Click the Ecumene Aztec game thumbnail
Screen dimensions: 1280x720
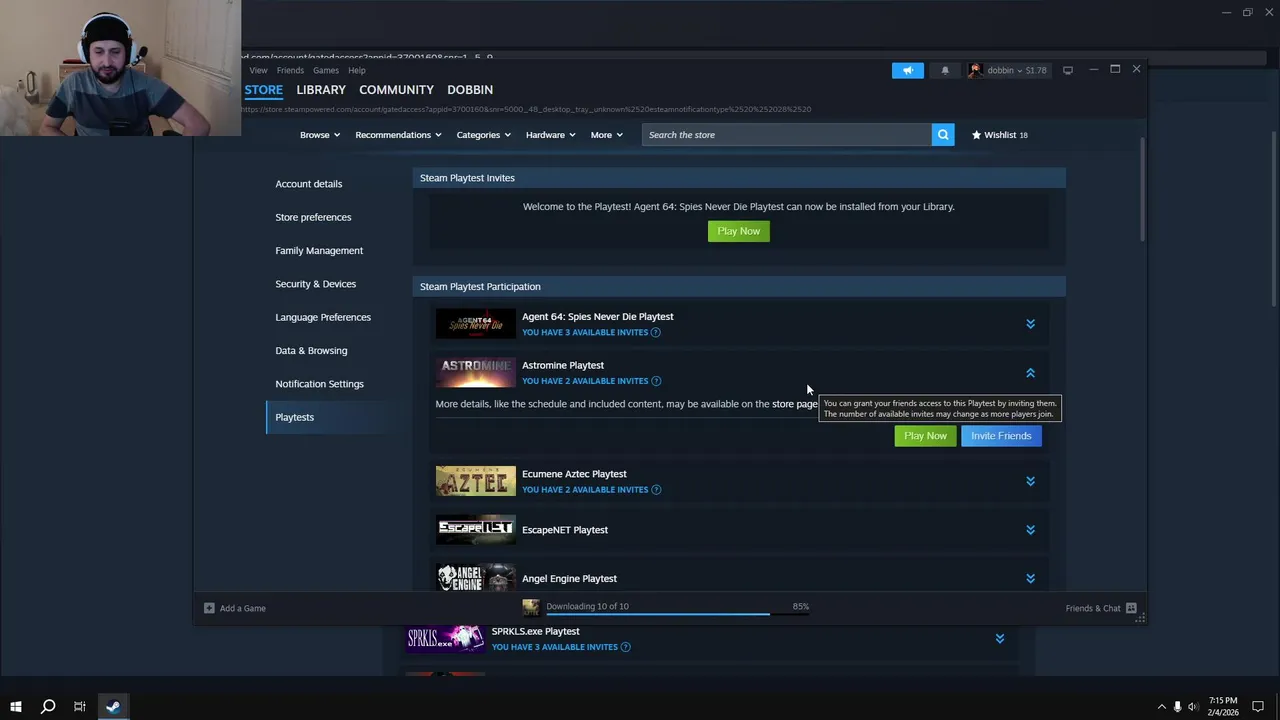[x=476, y=481]
